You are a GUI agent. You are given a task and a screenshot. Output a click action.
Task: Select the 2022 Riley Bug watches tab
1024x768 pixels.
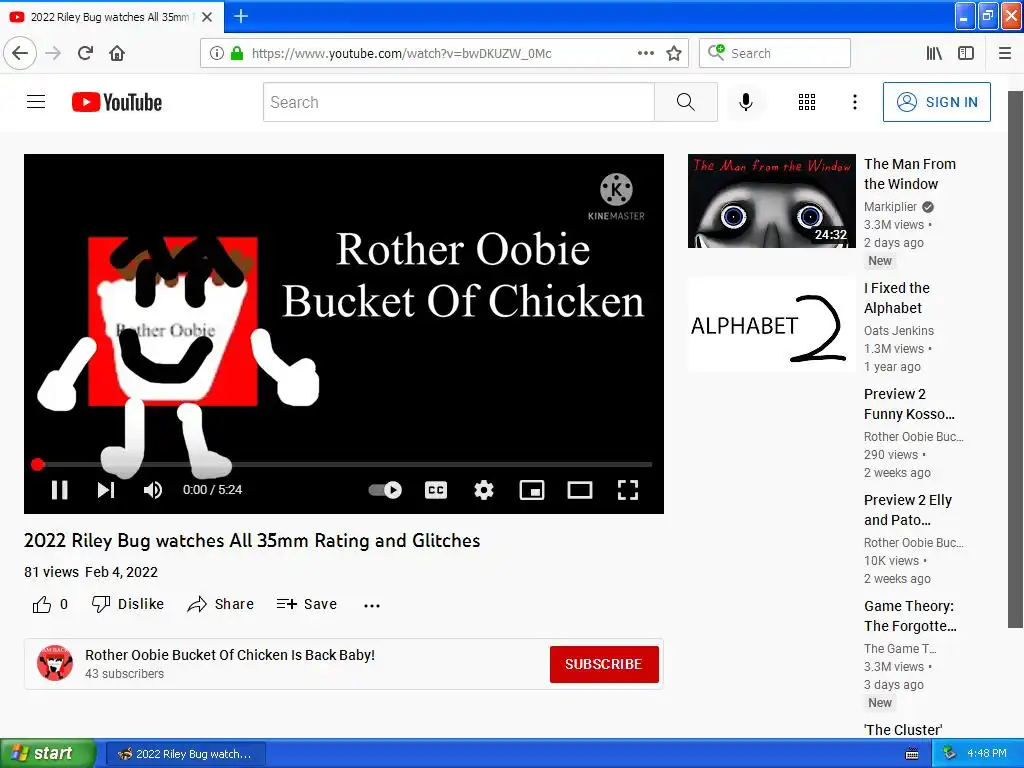tap(111, 17)
